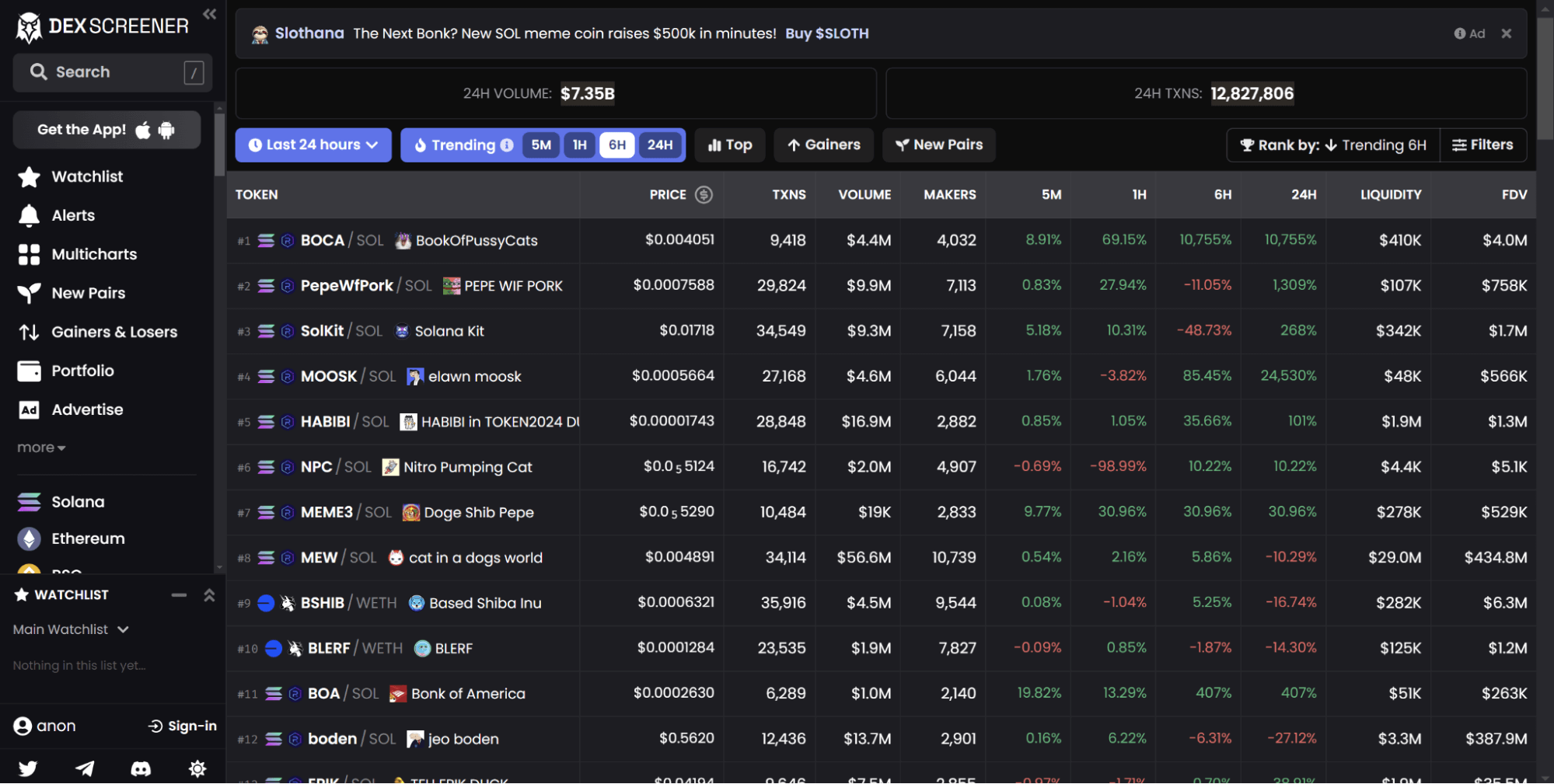This screenshot has height=784, width=1554.
Task: Open Gainers & Losers page
Action: [x=113, y=333]
